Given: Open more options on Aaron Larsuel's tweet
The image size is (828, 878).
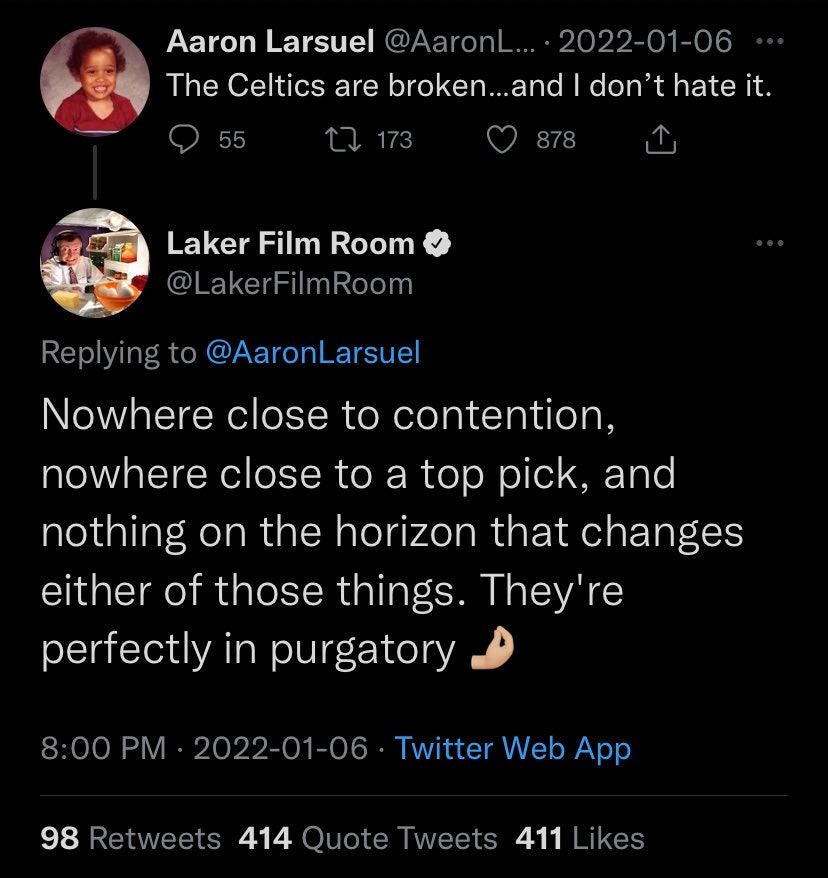Looking at the screenshot, I should click(x=771, y=42).
